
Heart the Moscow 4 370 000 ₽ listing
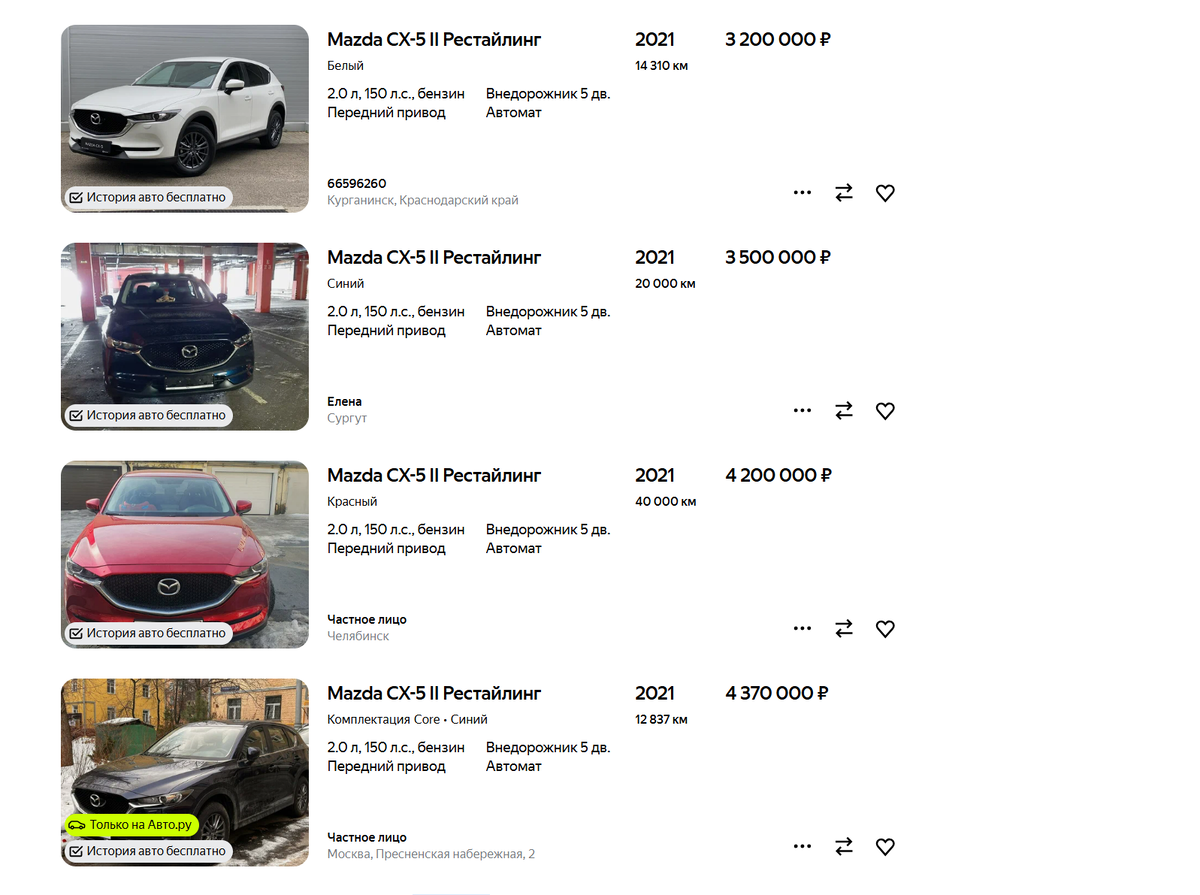click(885, 847)
